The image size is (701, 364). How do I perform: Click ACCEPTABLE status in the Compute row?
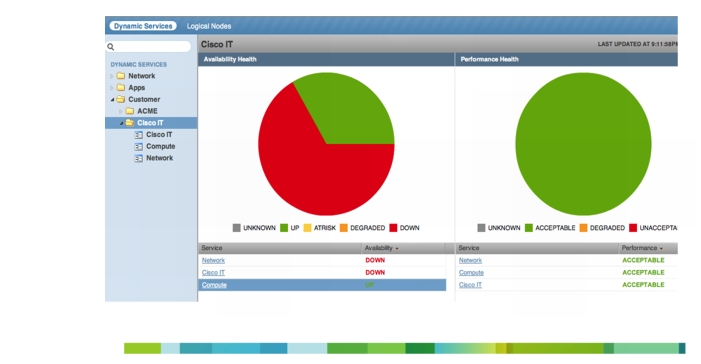click(643, 272)
